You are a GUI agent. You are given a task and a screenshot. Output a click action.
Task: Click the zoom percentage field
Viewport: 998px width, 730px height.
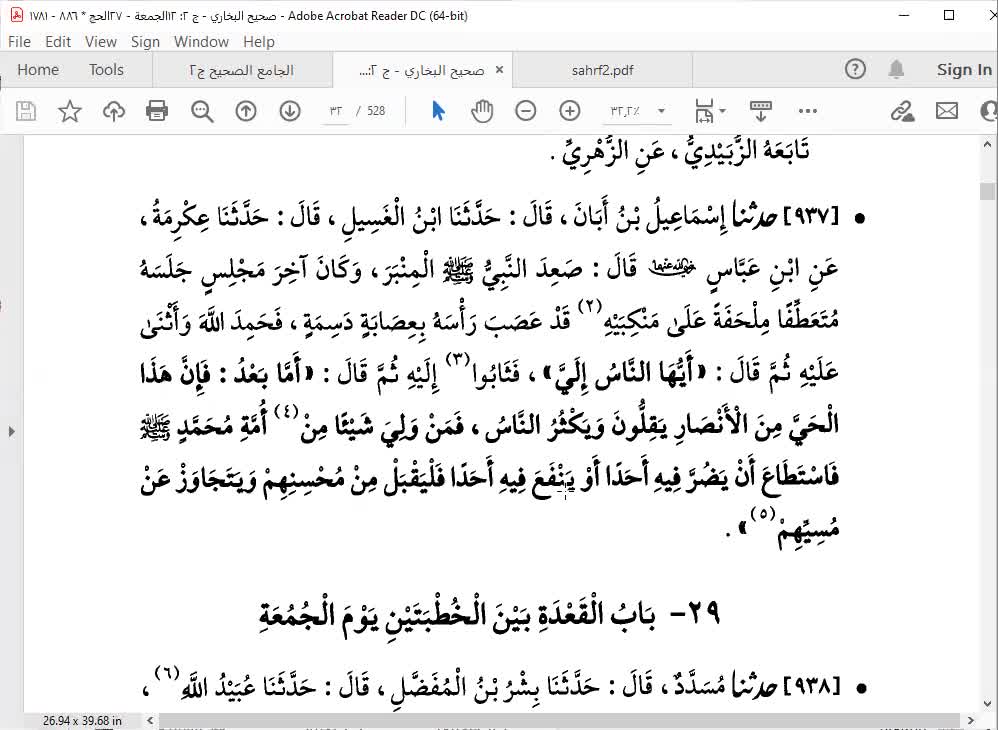626,111
